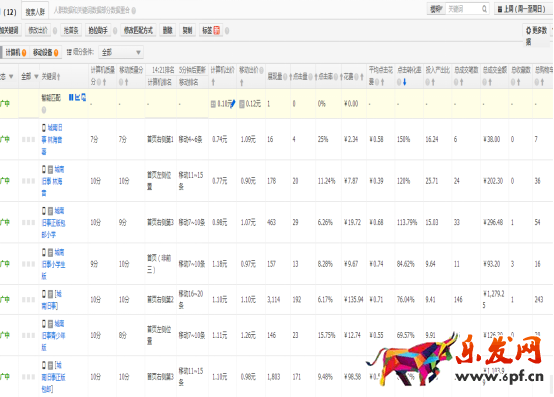
Task: Click the help icon after 标签 button
Action: (227, 31)
